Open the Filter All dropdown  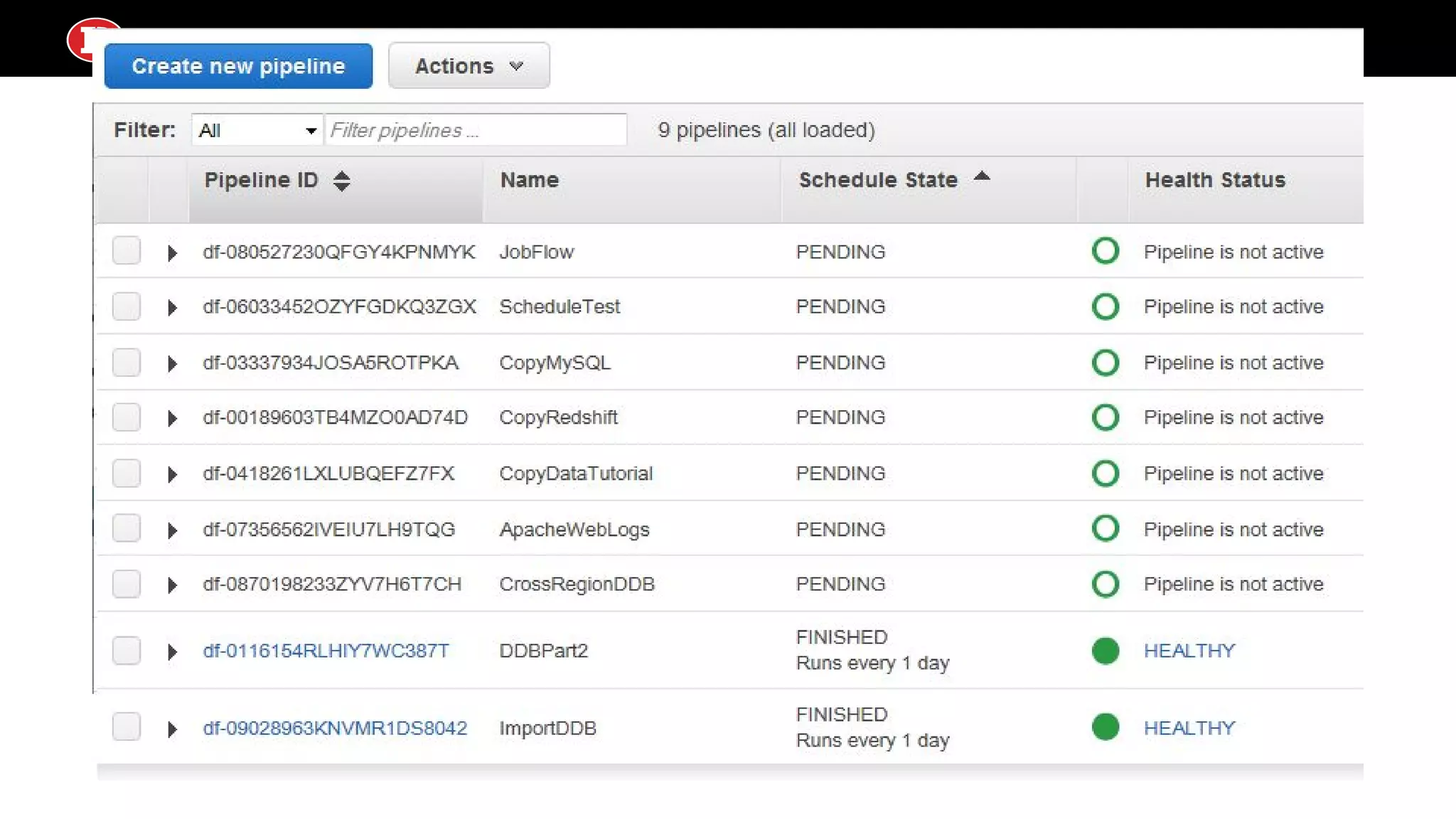(257, 130)
